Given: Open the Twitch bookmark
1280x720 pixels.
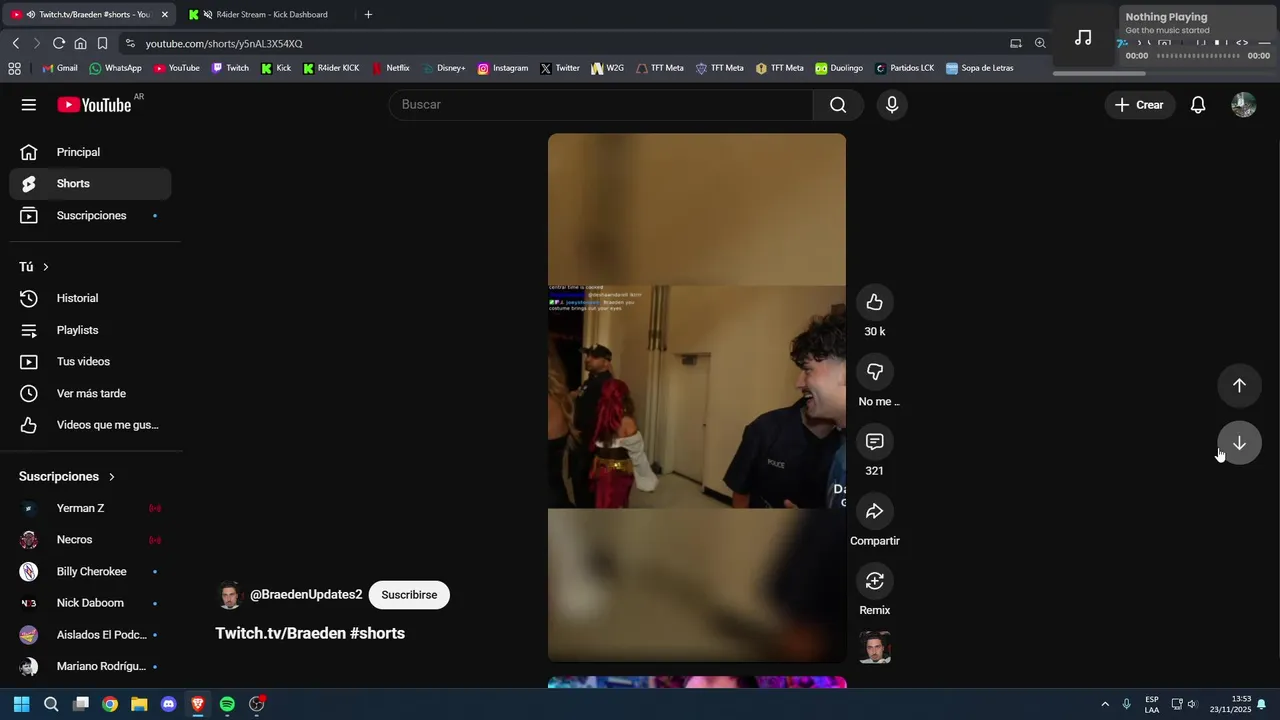Looking at the screenshot, I should pos(230,68).
